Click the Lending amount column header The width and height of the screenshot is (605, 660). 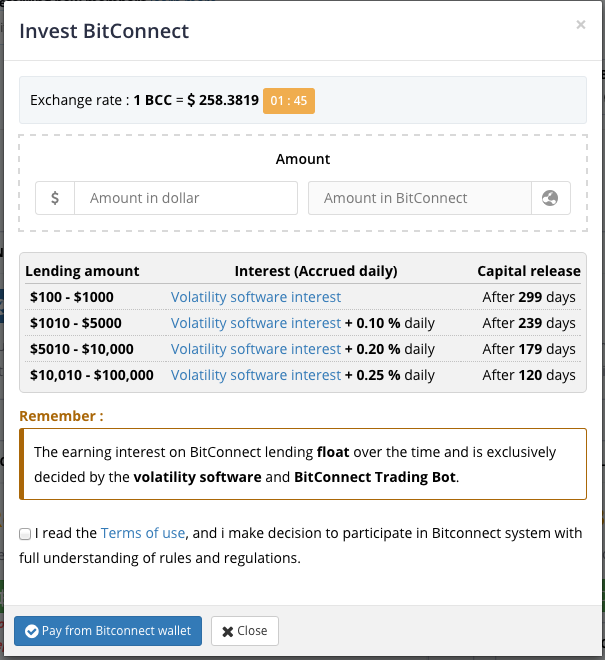click(82, 271)
